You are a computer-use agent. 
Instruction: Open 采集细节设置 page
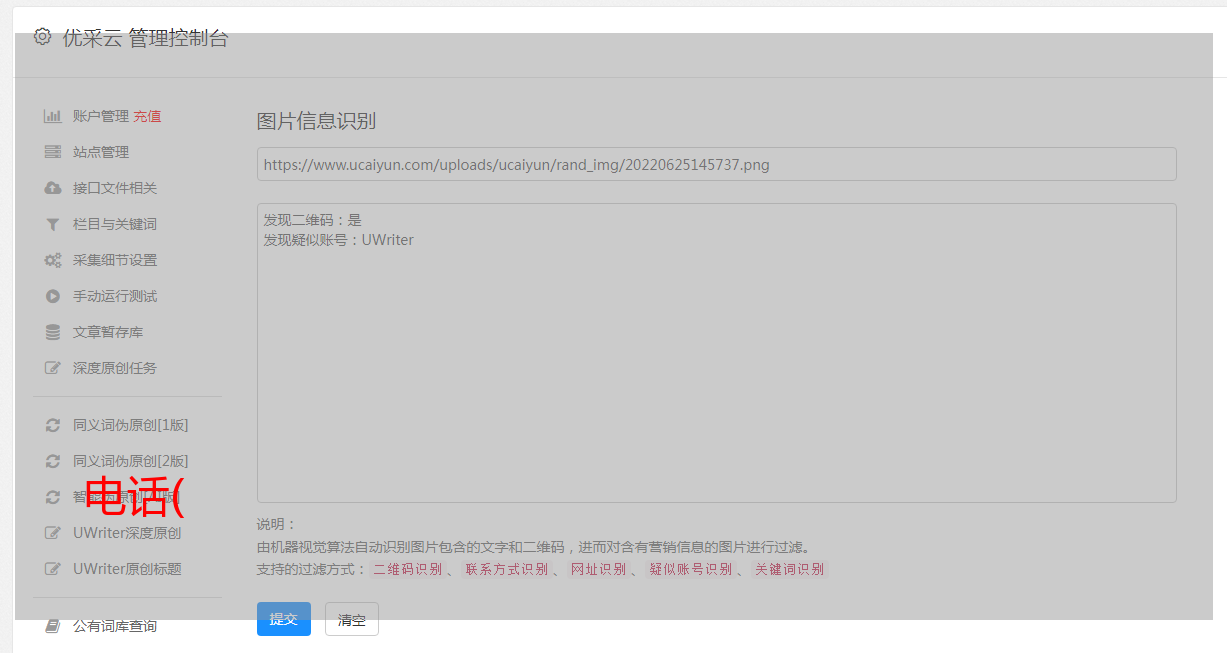pos(115,260)
